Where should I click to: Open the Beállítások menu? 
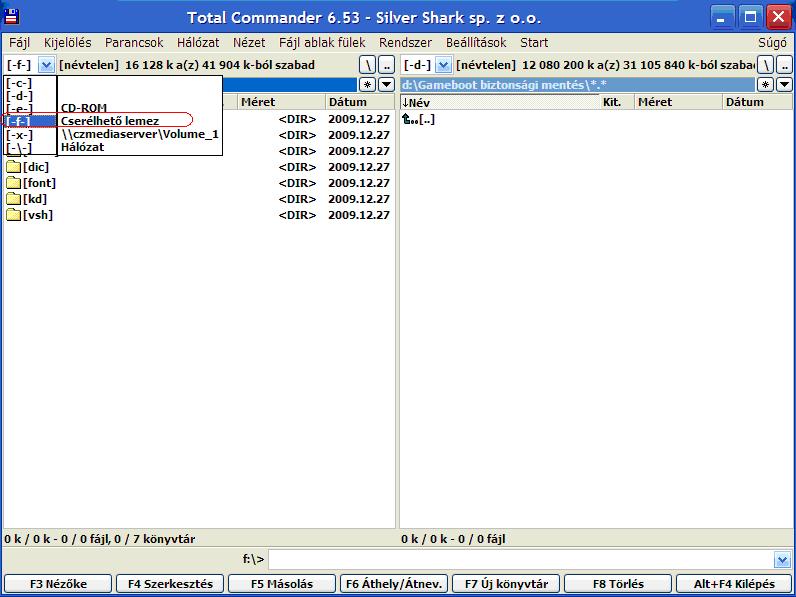tap(476, 43)
